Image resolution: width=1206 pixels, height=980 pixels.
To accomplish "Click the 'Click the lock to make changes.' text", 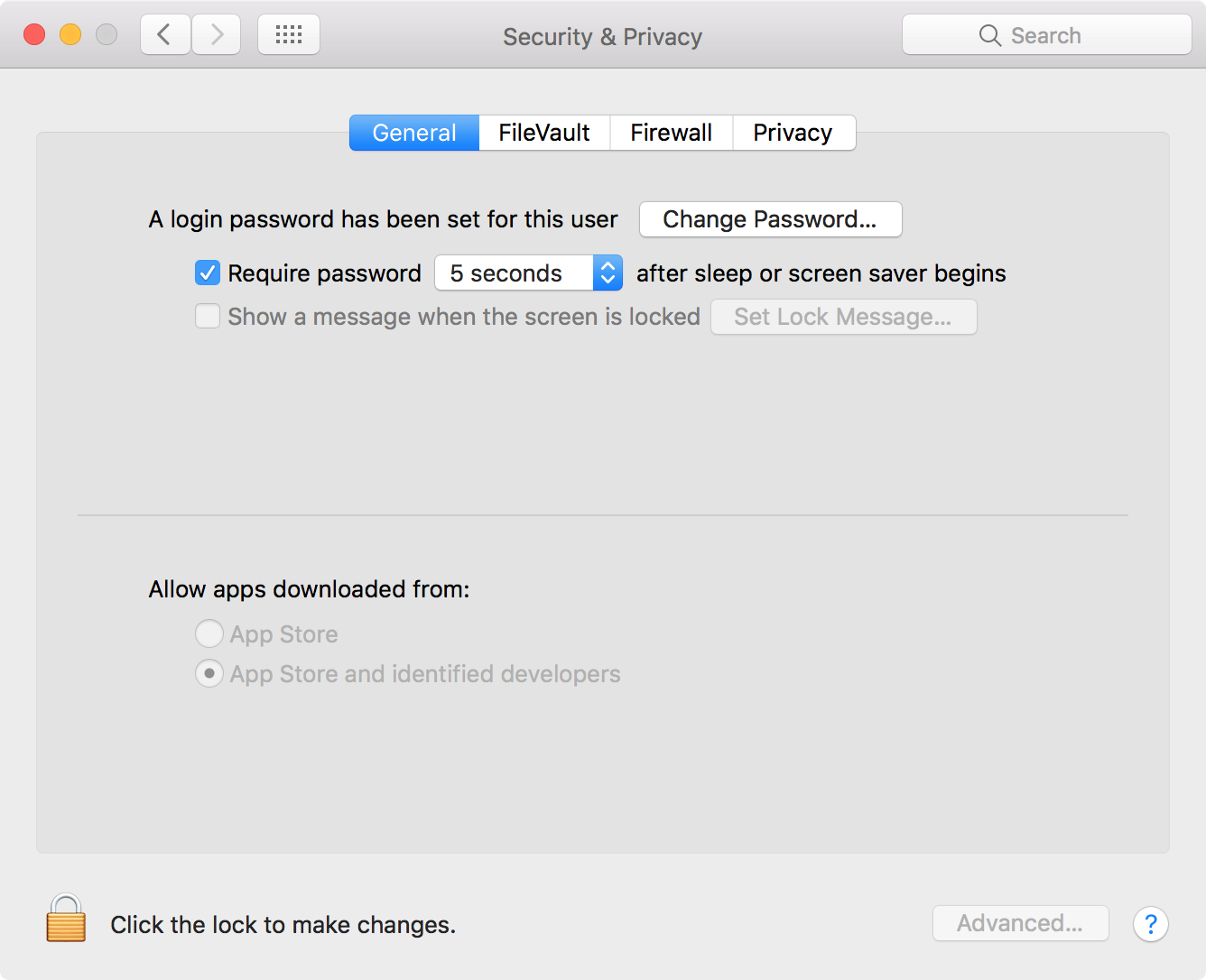I will coord(283,925).
